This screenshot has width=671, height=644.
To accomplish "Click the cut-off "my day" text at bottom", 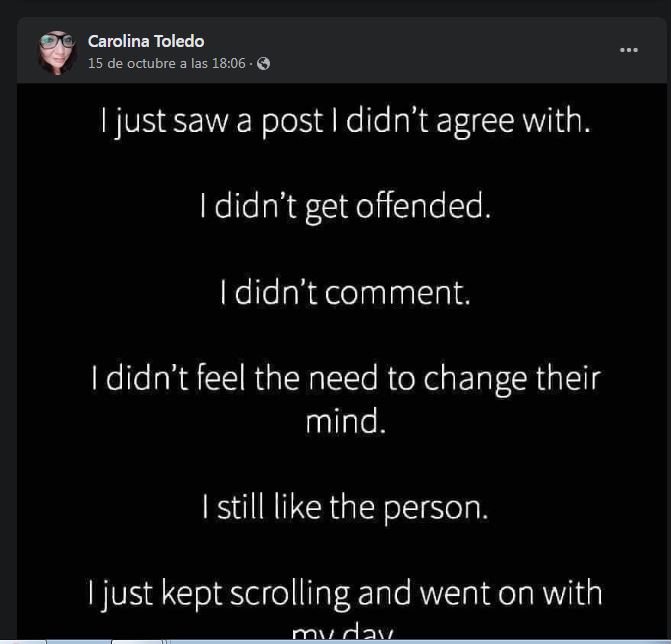I will [x=343, y=633].
